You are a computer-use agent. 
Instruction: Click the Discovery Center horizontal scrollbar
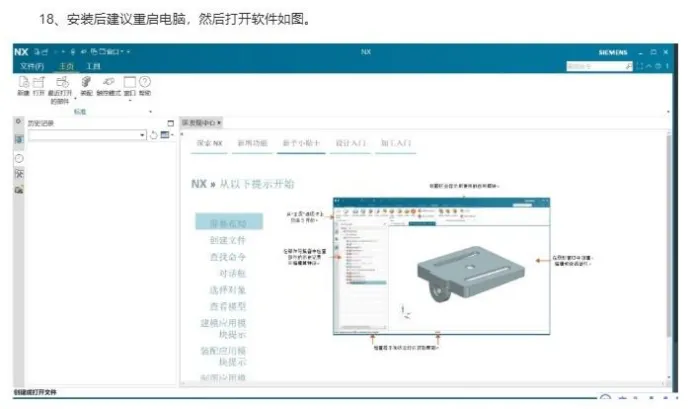[424, 383]
